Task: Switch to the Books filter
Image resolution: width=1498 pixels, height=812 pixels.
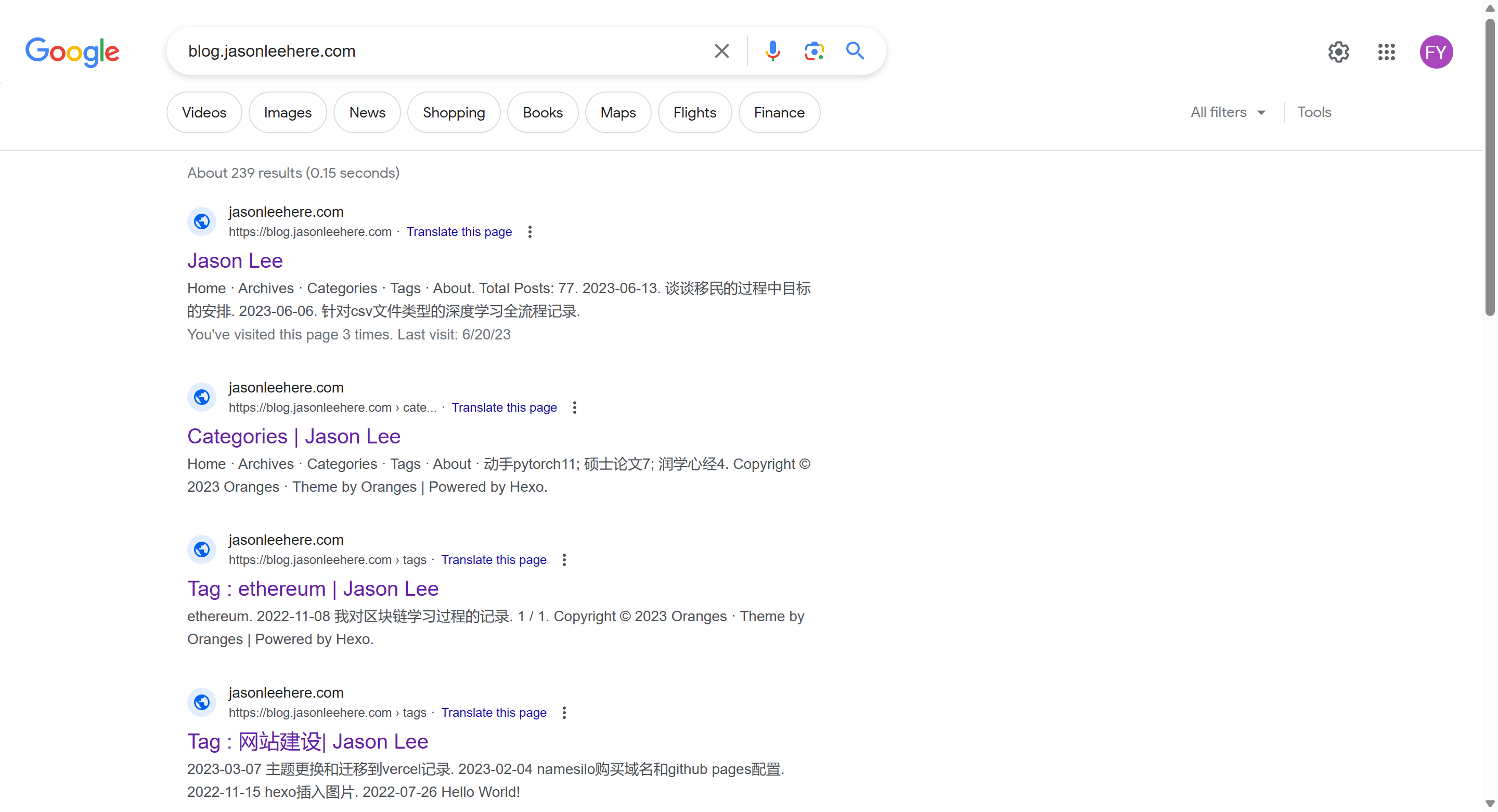Action: [x=543, y=113]
